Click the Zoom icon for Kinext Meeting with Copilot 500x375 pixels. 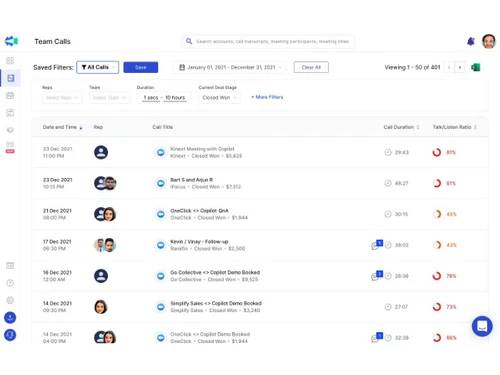point(161,152)
